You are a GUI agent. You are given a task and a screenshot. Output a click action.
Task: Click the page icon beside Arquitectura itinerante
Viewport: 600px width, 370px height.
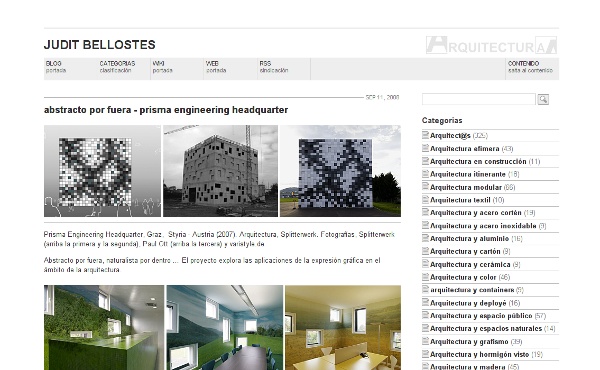[425, 174]
